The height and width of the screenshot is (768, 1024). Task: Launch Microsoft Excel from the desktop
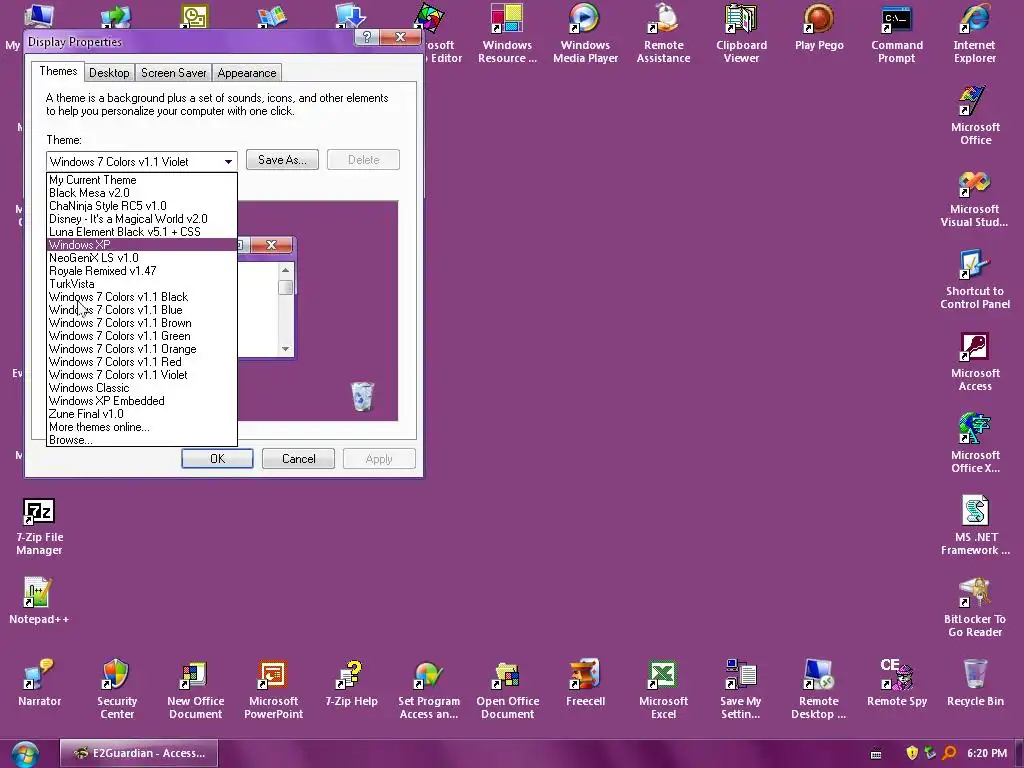click(x=663, y=690)
